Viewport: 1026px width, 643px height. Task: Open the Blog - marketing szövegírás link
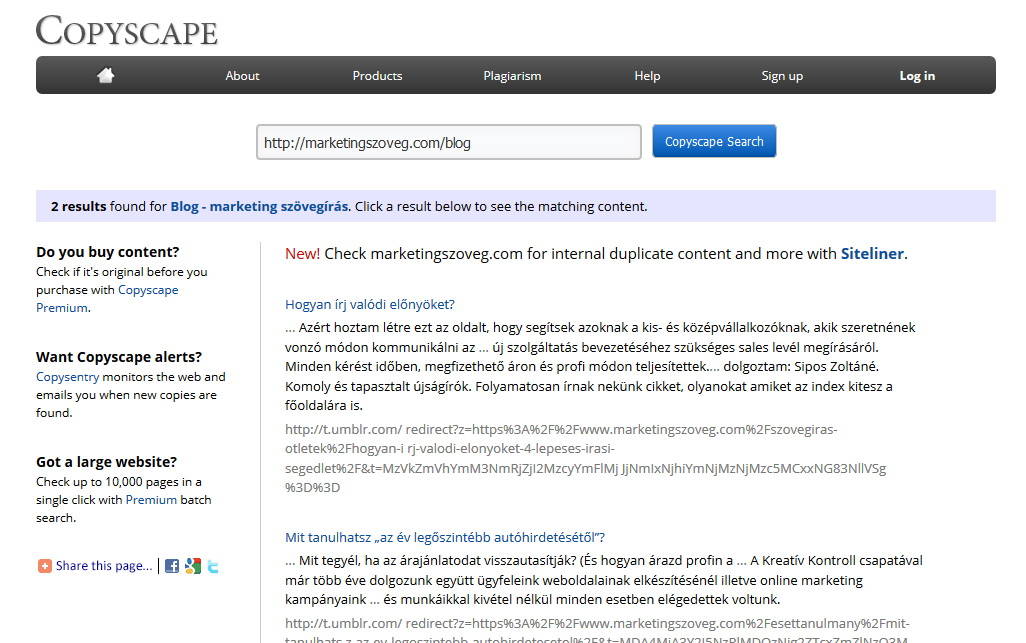259,207
